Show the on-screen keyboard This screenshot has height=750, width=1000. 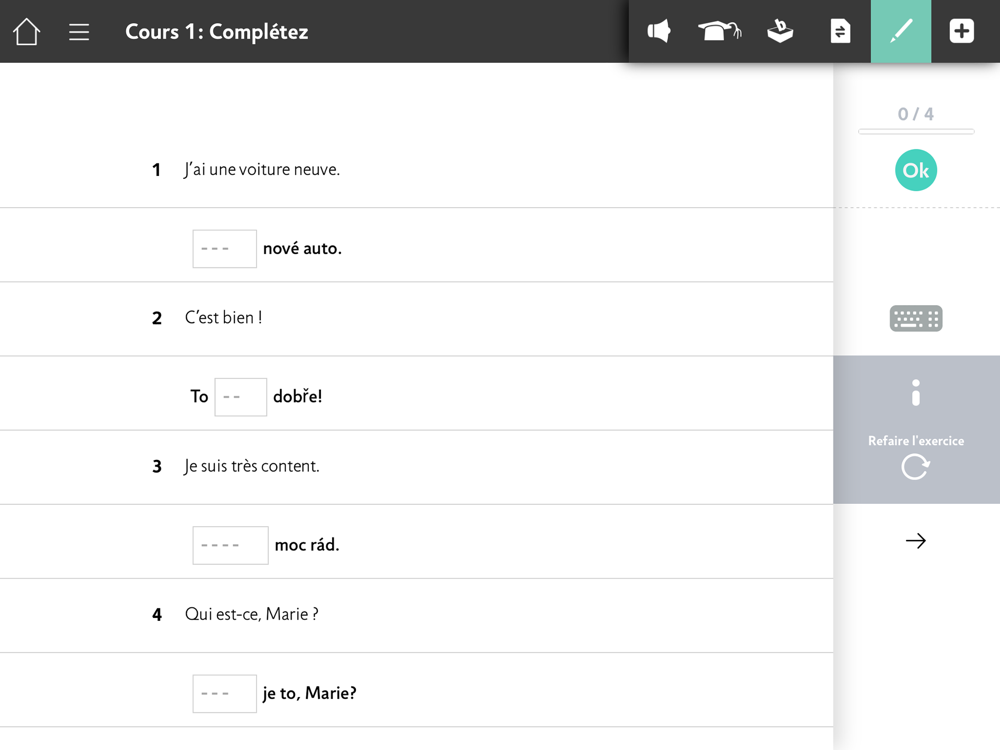coord(916,319)
